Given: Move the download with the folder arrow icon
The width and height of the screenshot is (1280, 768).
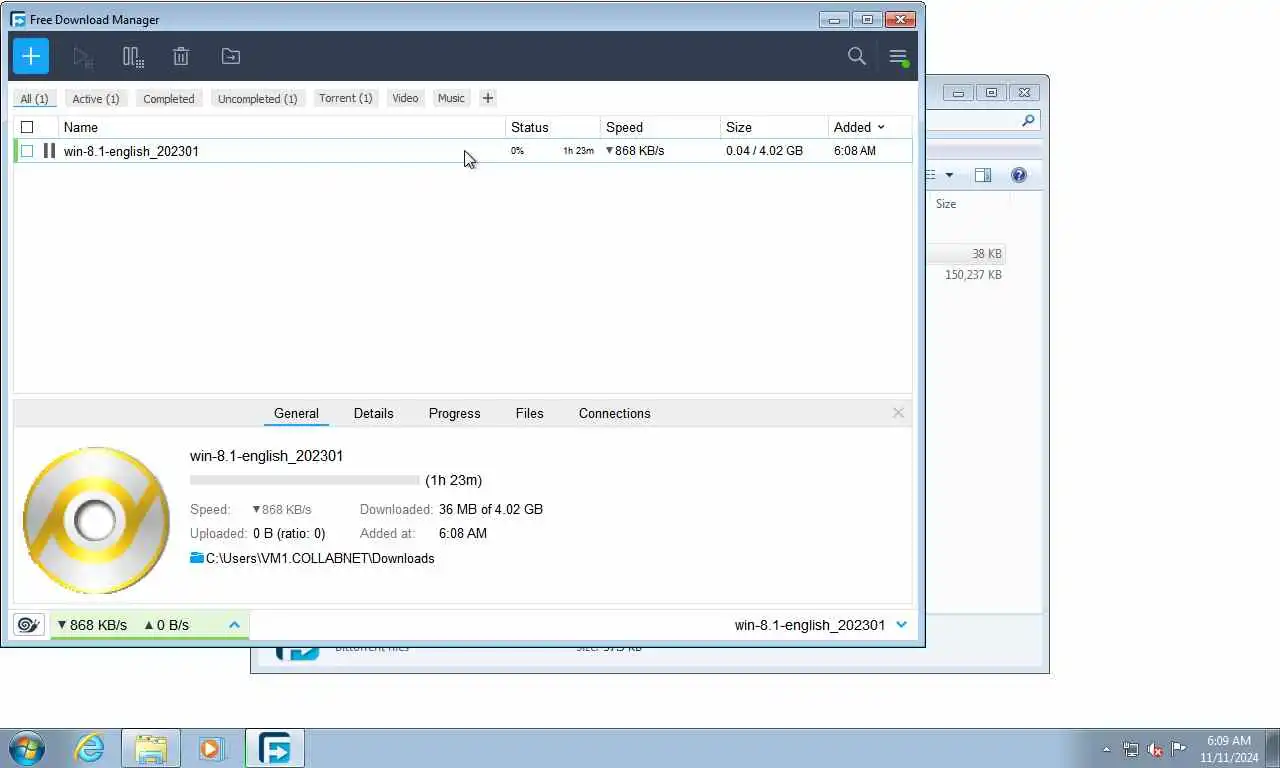Looking at the screenshot, I should [230, 57].
